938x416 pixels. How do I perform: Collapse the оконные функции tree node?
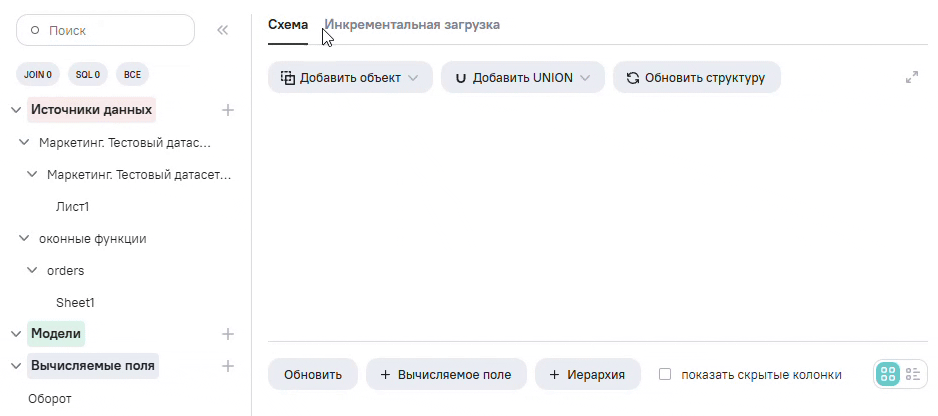(x=24, y=239)
